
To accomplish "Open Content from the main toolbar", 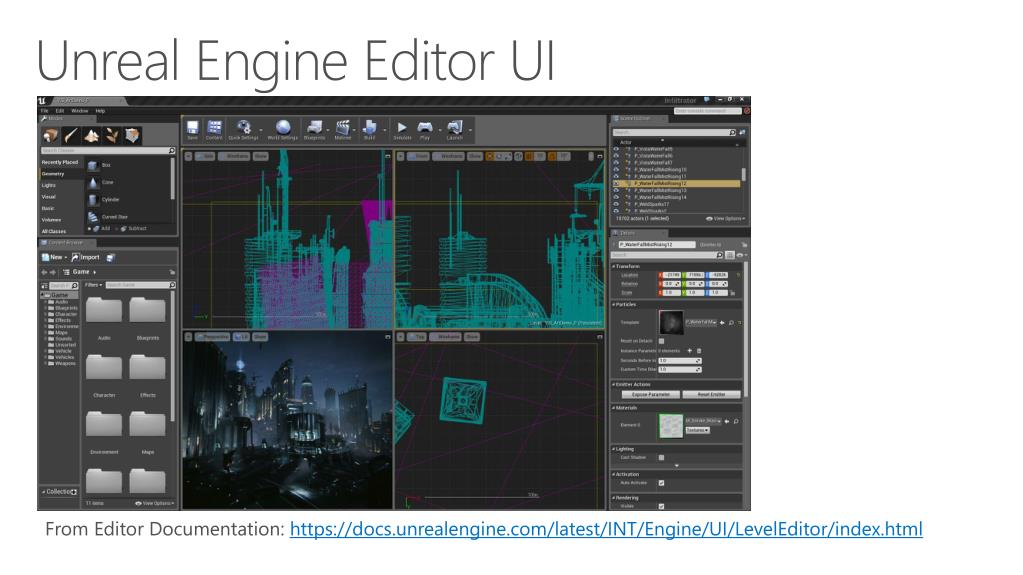I will [214, 129].
